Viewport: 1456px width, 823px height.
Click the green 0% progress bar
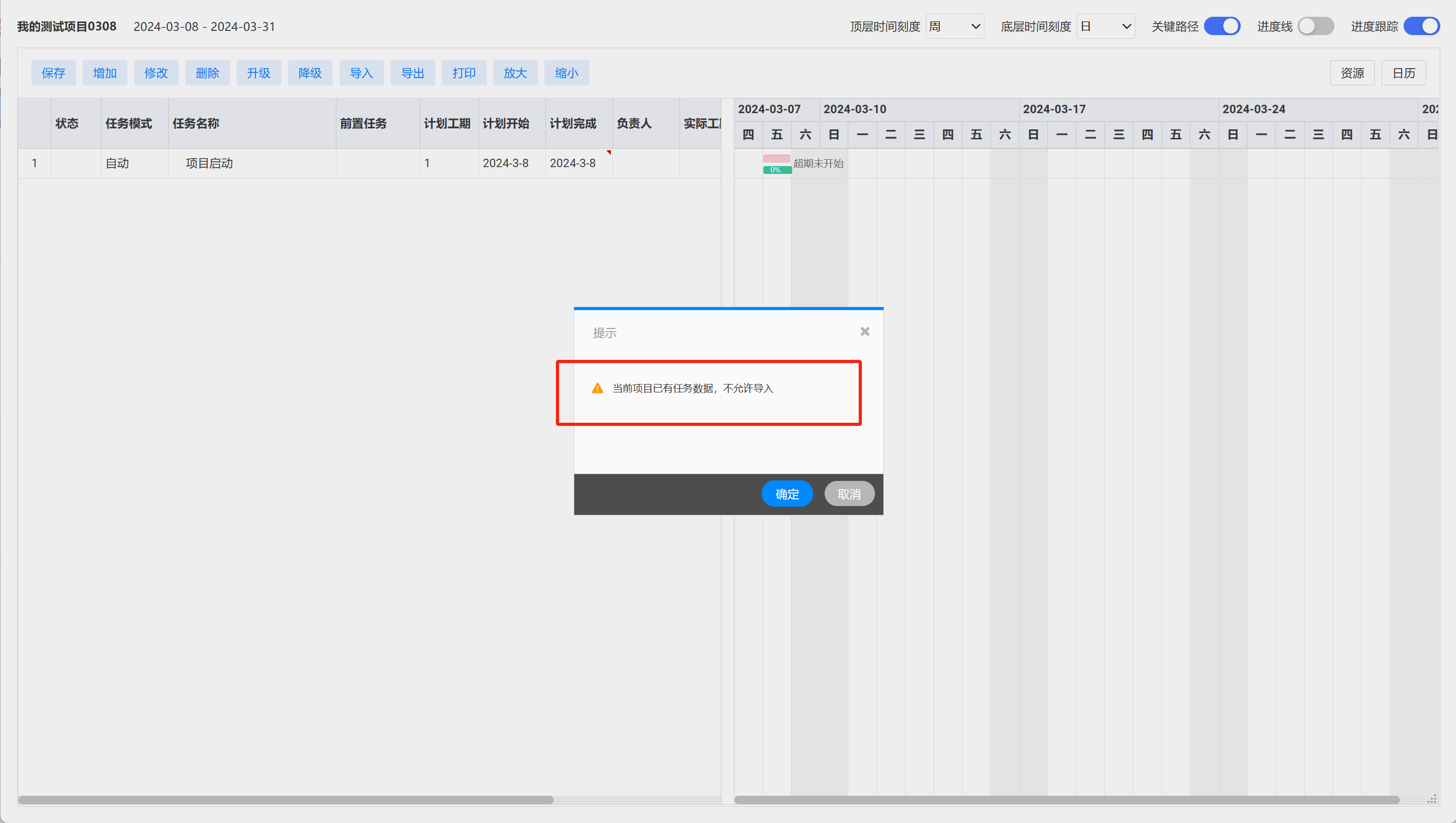776,170
